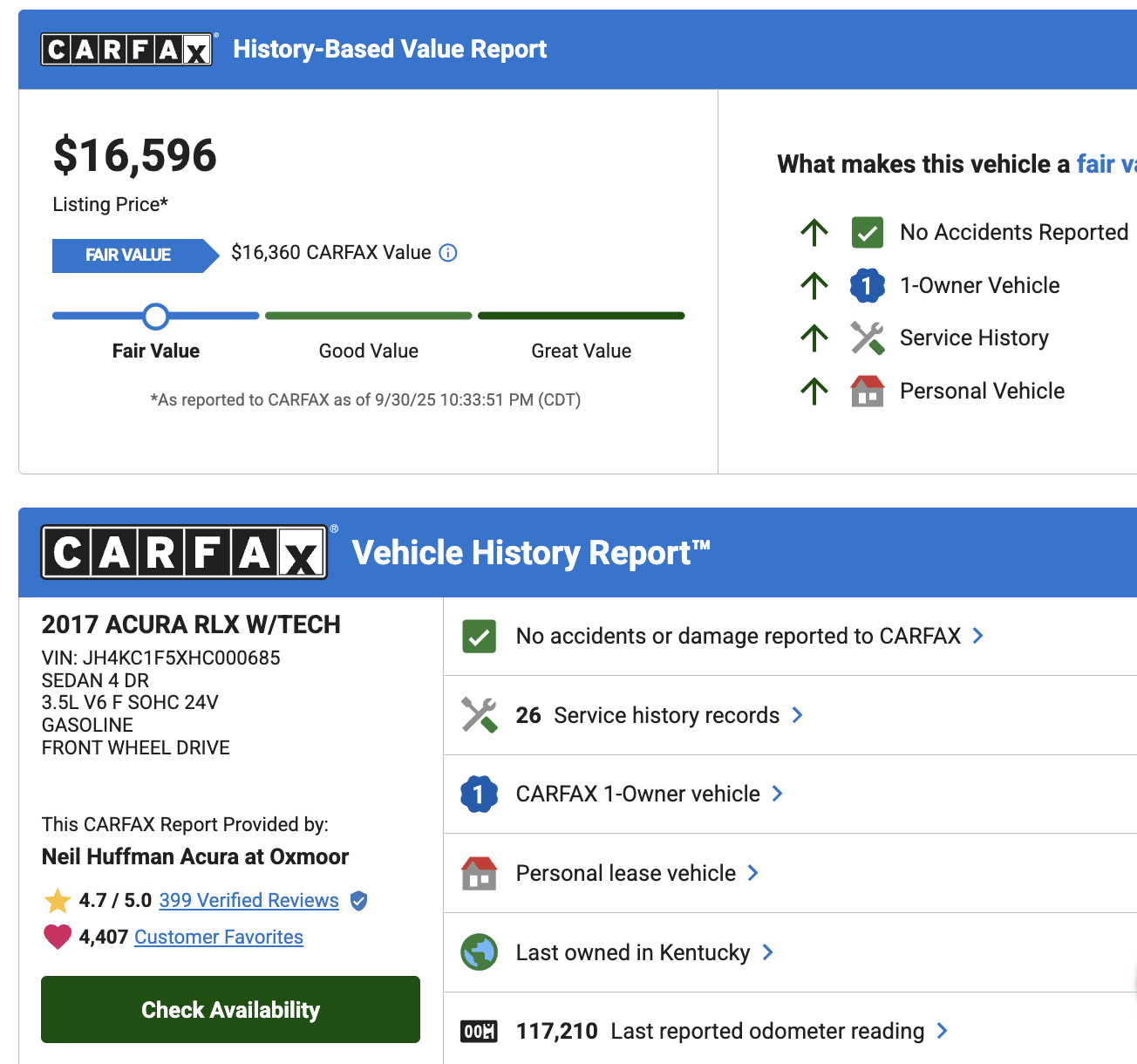The width and height of the screenshot is (1137, 1064).
Task: Click the $16,360 CARFAX Value text
Action: [331, 253]
